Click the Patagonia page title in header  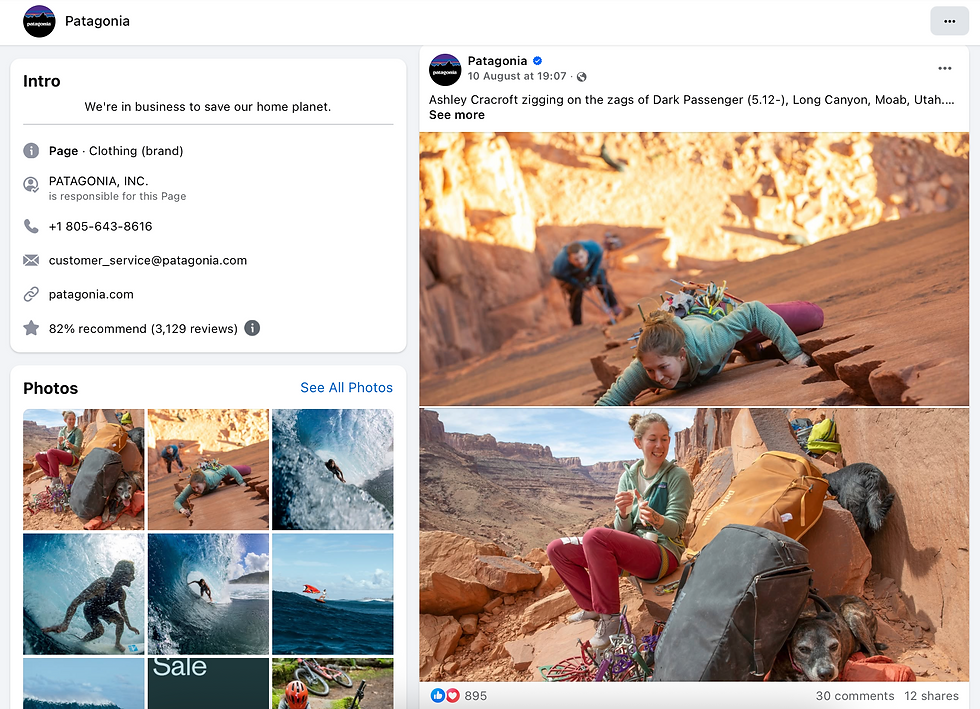coord(97,21)
